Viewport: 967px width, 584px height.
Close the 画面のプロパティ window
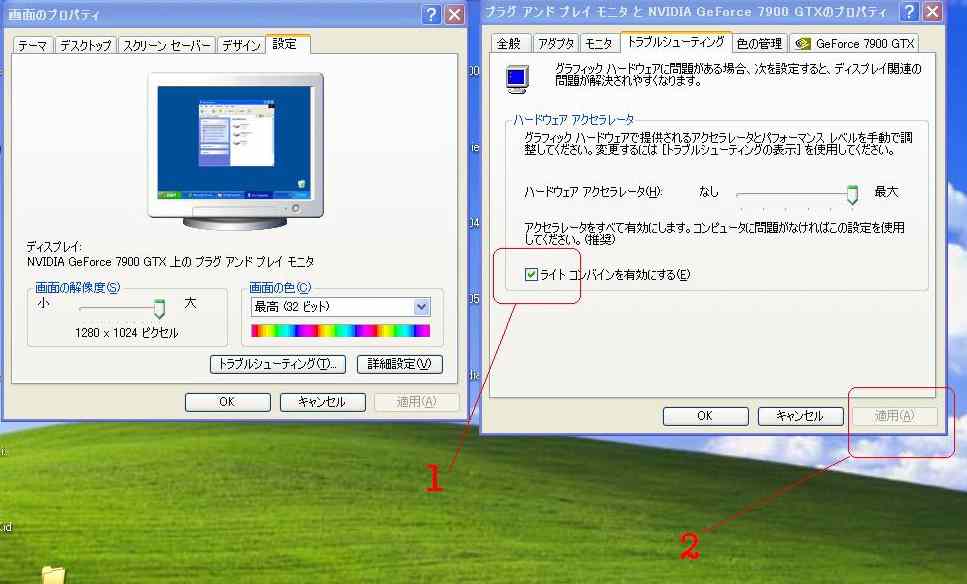coord(455,14)
